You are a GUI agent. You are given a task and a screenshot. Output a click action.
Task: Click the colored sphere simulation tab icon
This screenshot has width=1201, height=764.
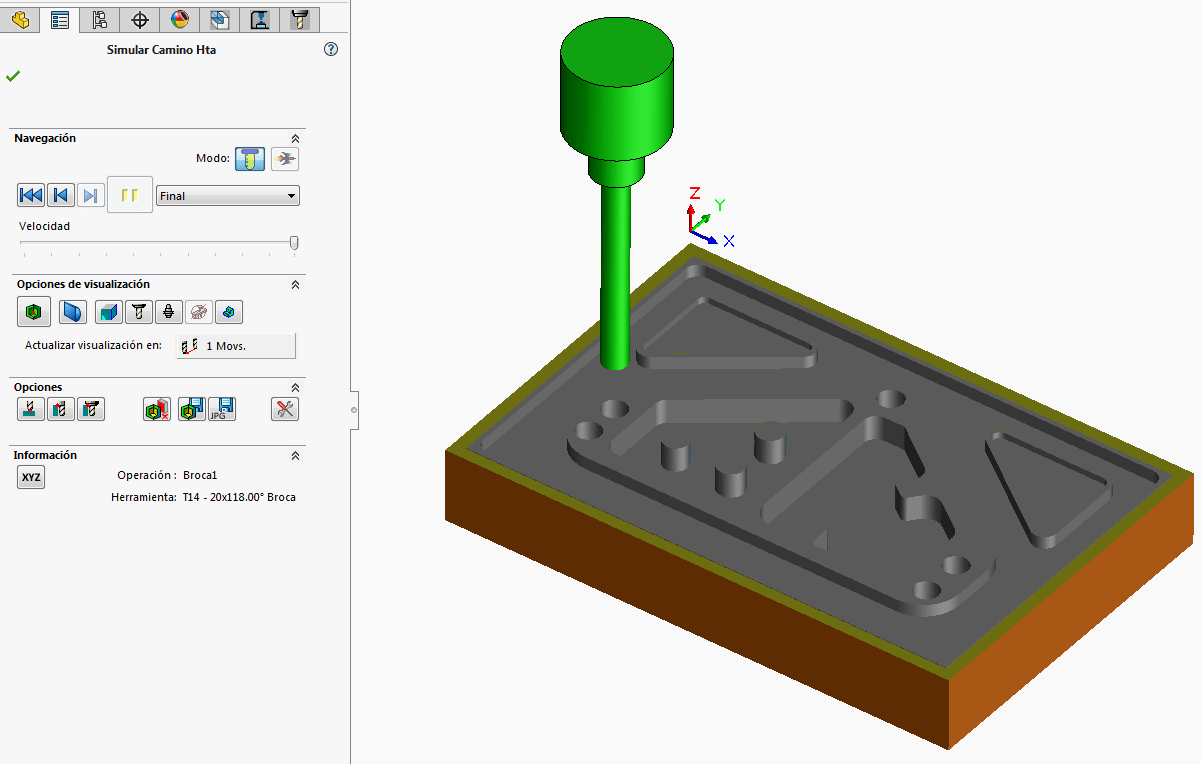(179, 19)
